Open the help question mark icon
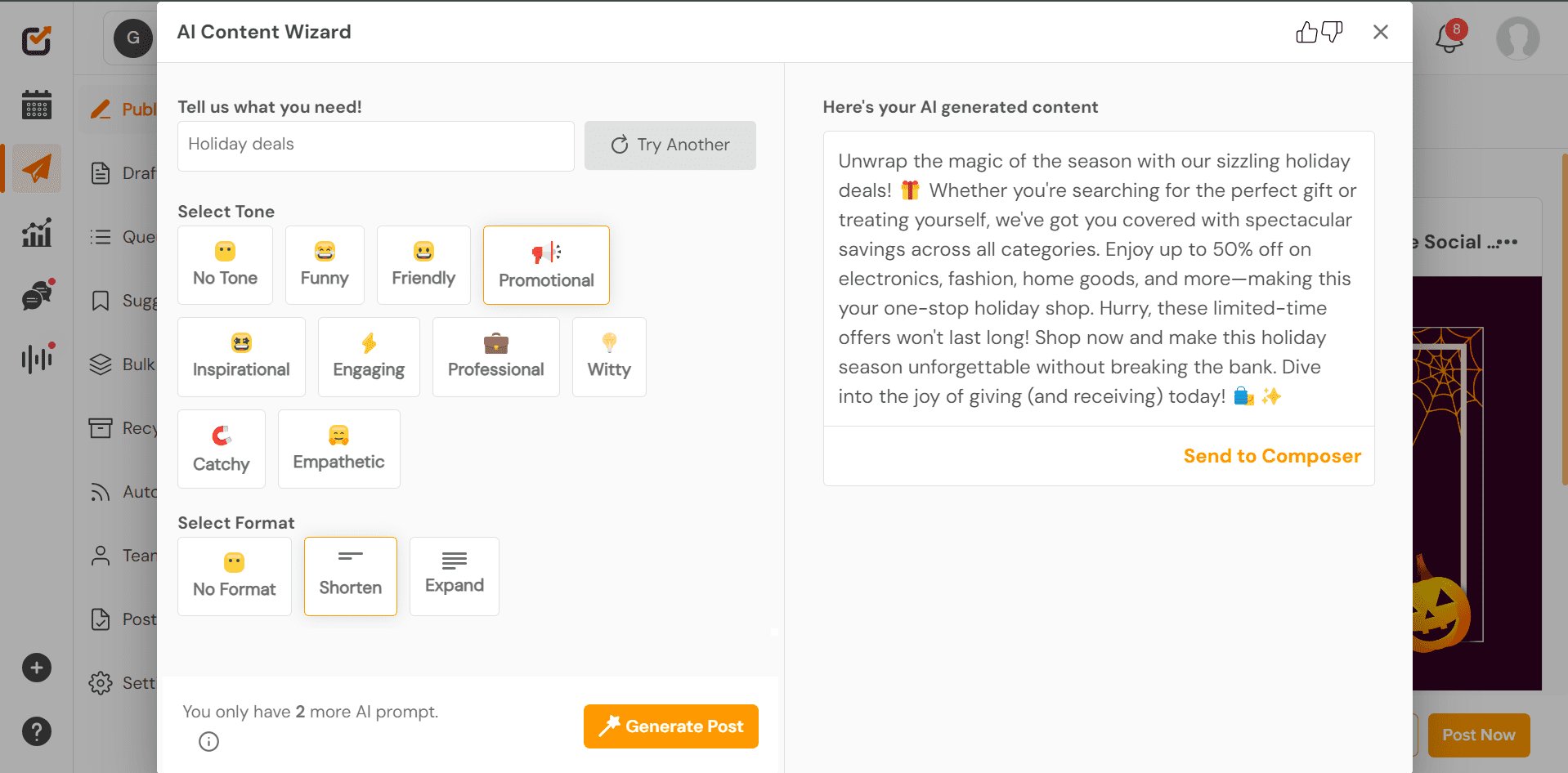 pyautogui.click(x=36, y=731)
